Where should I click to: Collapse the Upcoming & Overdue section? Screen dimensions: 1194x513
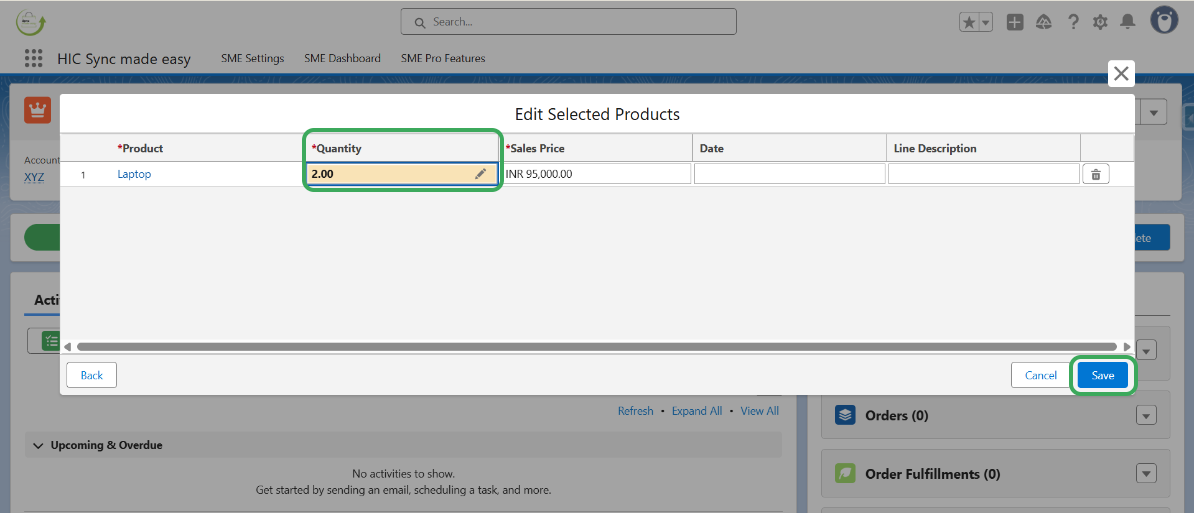click(x=39, y=445)
